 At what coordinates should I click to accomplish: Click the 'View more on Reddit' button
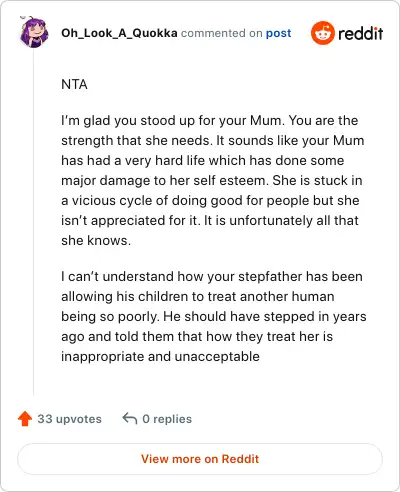click(x=200, y=459)
